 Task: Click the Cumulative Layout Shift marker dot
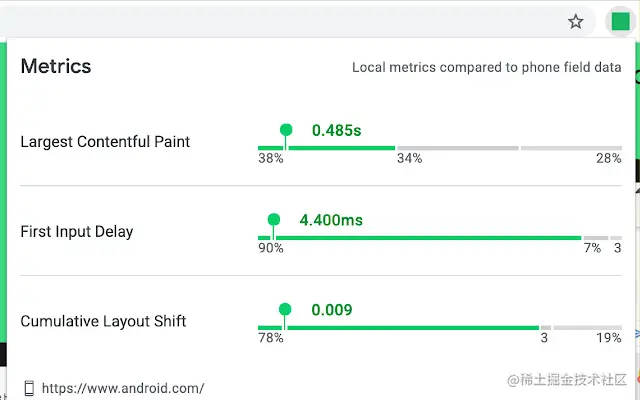pyautogui.click(x=285, y=309)
